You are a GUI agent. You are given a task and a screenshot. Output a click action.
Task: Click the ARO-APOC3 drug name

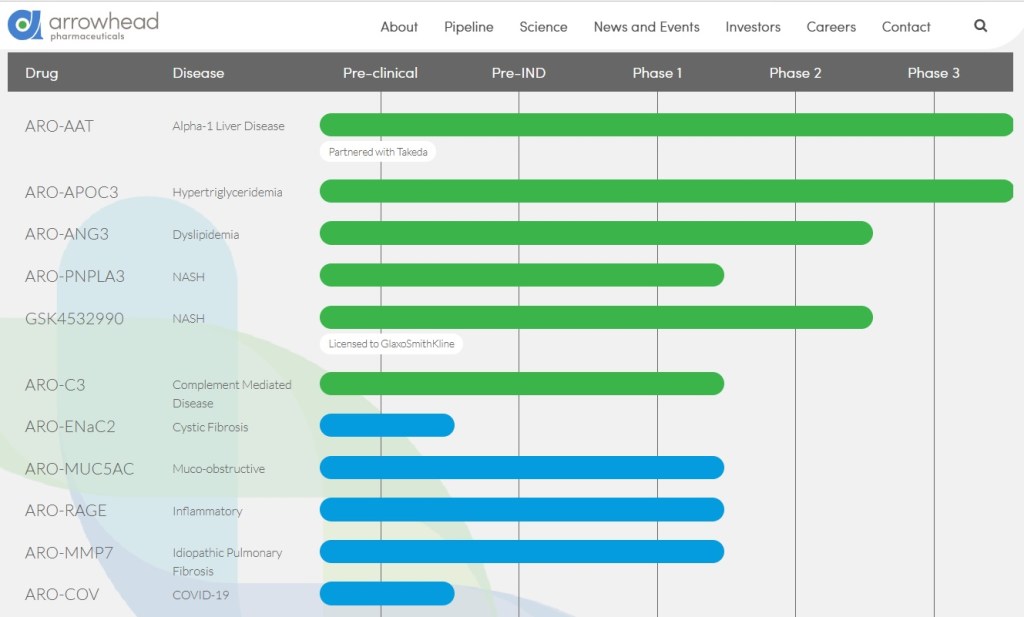tap(70, 192)
